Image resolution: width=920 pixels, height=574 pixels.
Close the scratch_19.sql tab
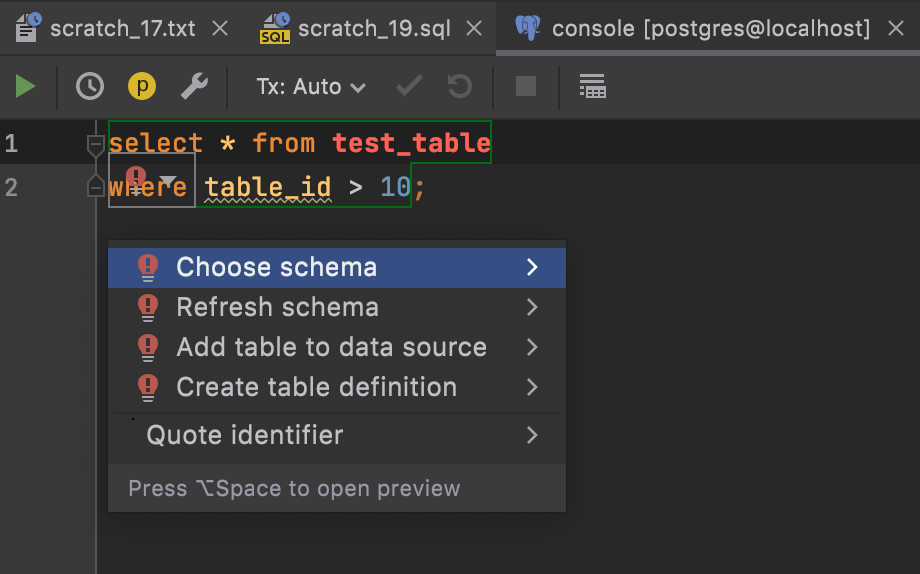pyautogui.click(x=474, y=28)
